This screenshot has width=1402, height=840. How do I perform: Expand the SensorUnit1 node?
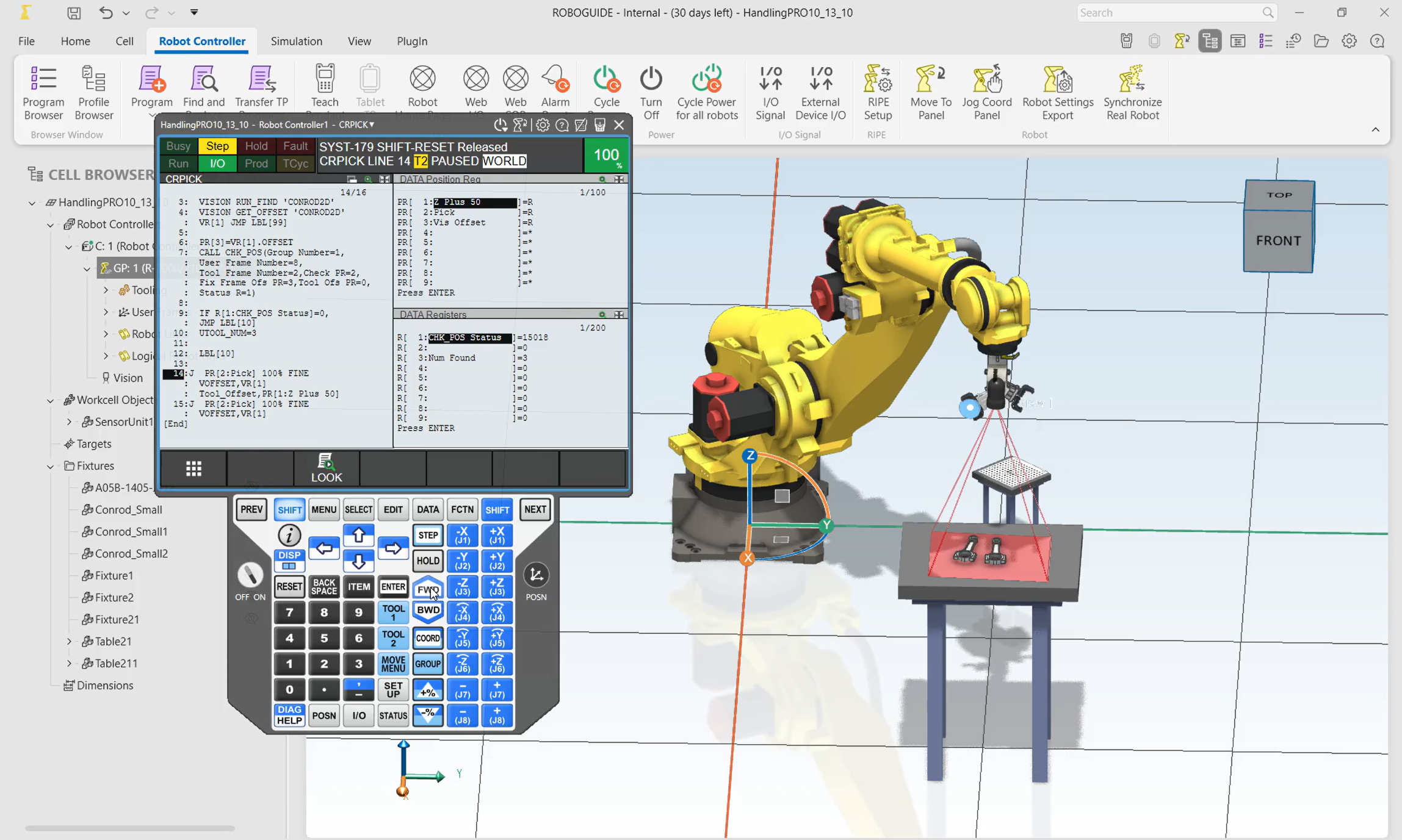pyautogui.click(x=69, y=422)
